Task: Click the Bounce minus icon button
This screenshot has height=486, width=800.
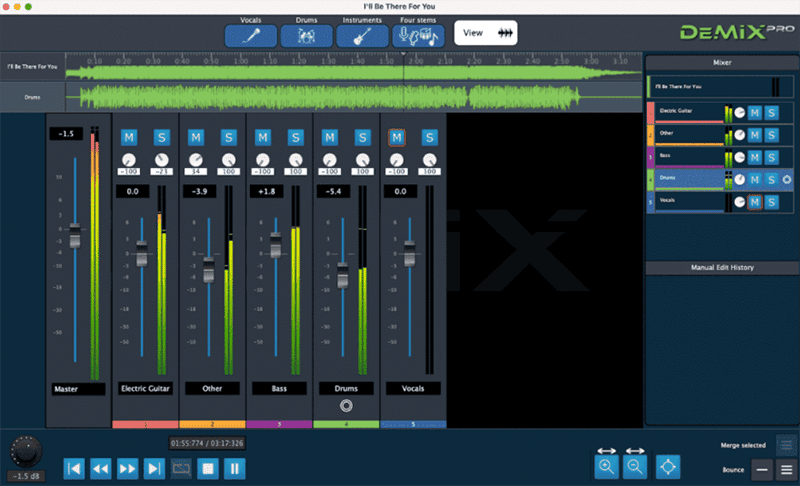Action: 762,470
